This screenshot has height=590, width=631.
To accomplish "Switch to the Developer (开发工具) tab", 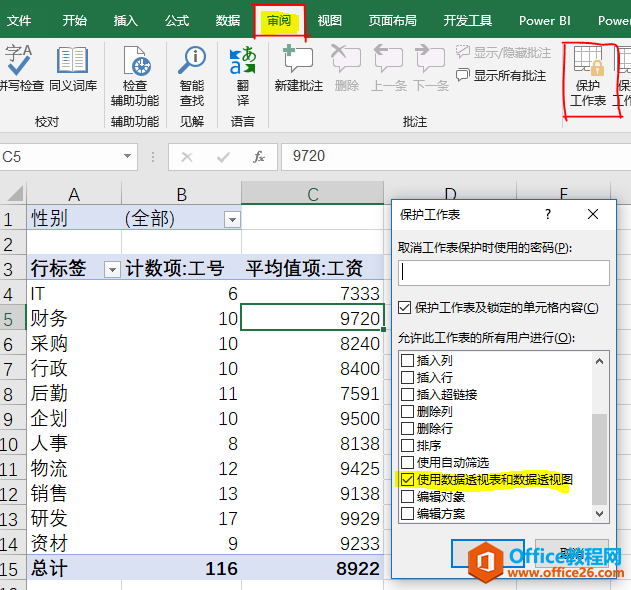I will coord(468,20).
